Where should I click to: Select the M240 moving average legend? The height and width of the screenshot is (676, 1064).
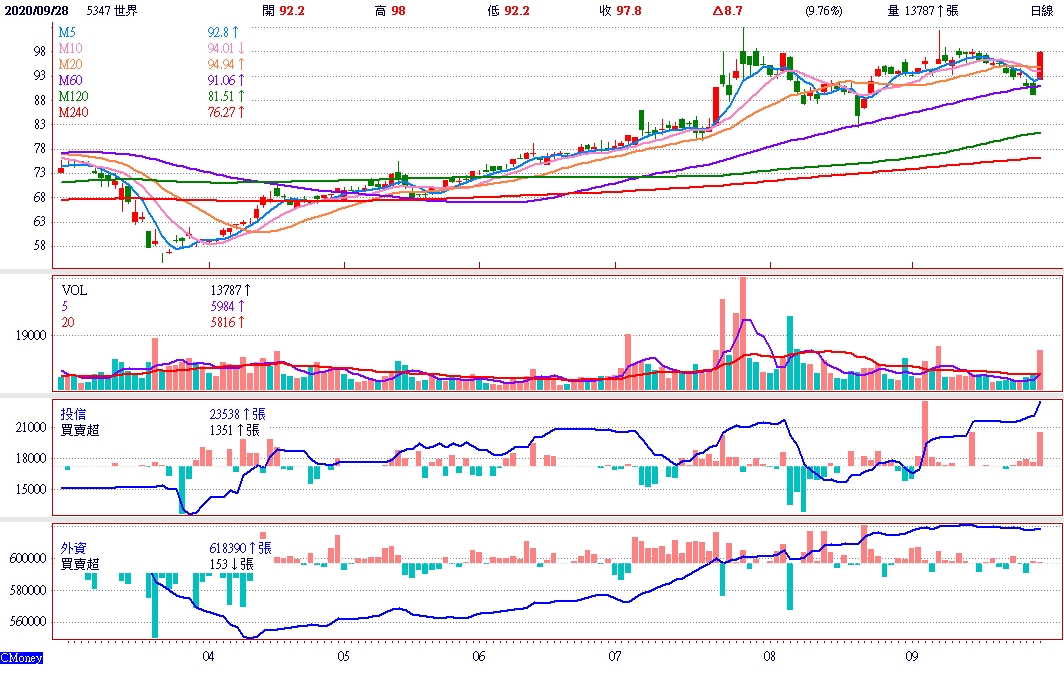pyautogui.click(x=74, y=112)
